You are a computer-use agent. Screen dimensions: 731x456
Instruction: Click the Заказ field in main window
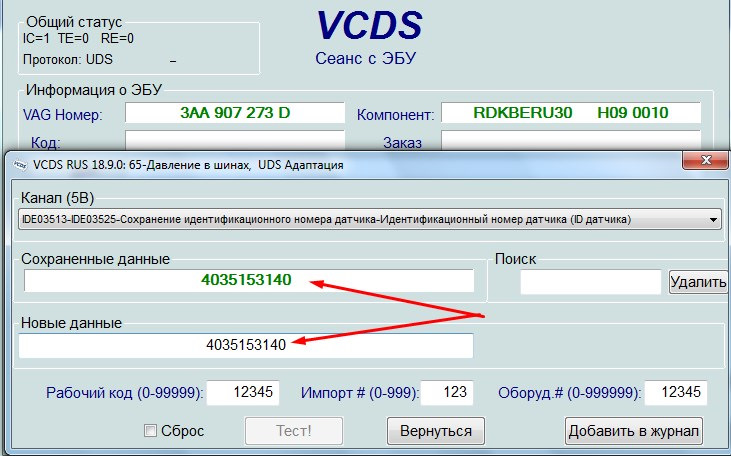pyautogui.click(x=571, y=140)
